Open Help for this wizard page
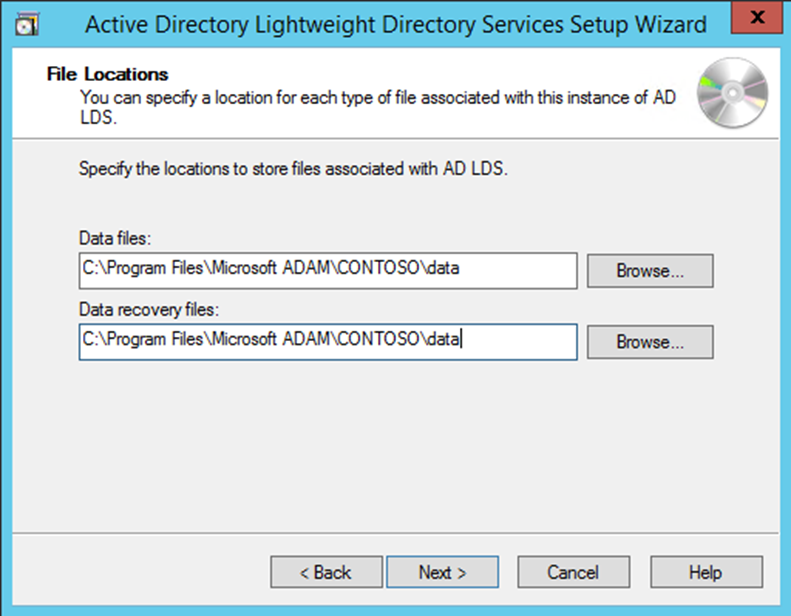The image size is (791, 616). (x=705, y=572)
